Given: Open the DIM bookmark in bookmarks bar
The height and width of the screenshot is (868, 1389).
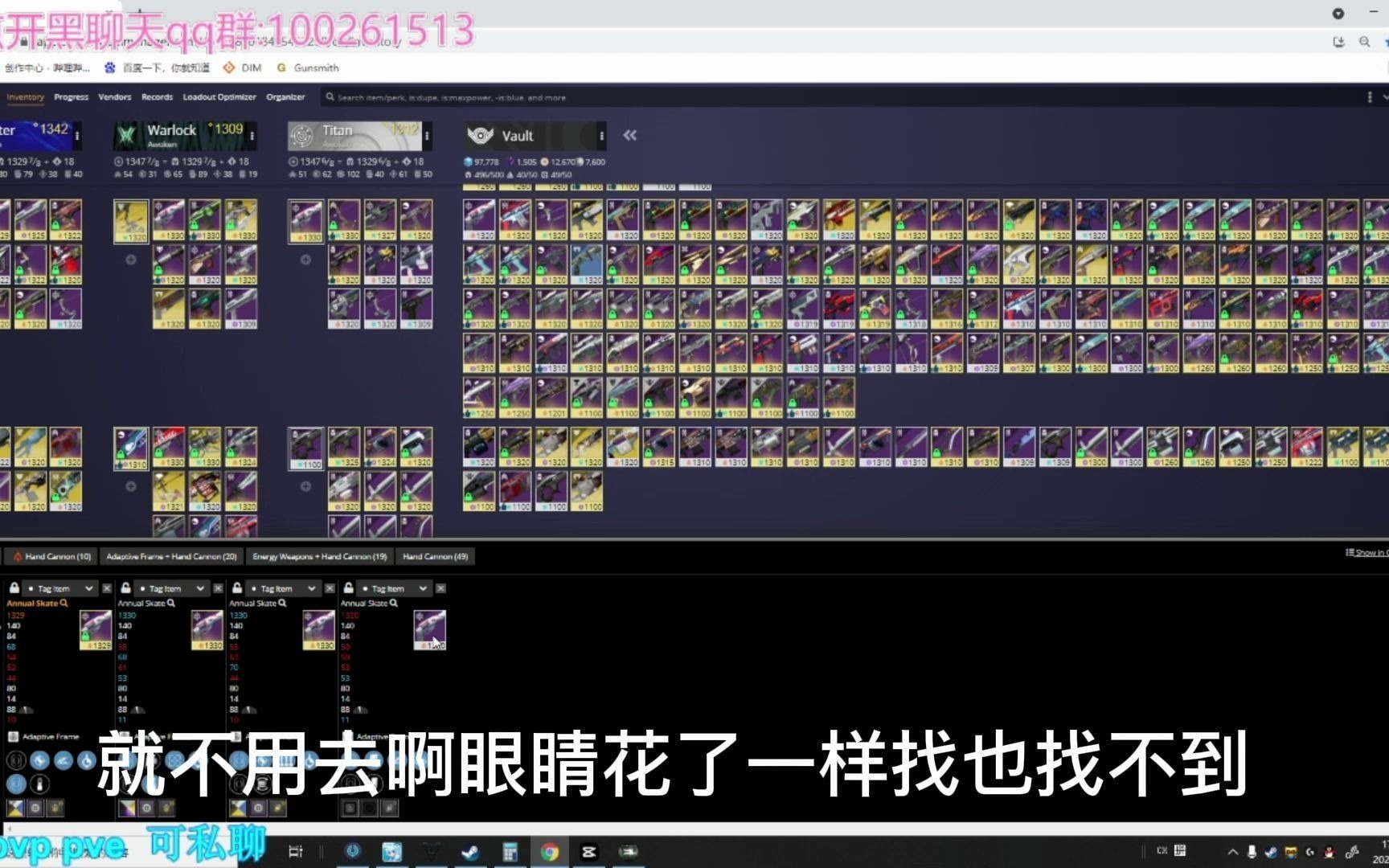Looking at the screenshot, I should coord(243,68).
